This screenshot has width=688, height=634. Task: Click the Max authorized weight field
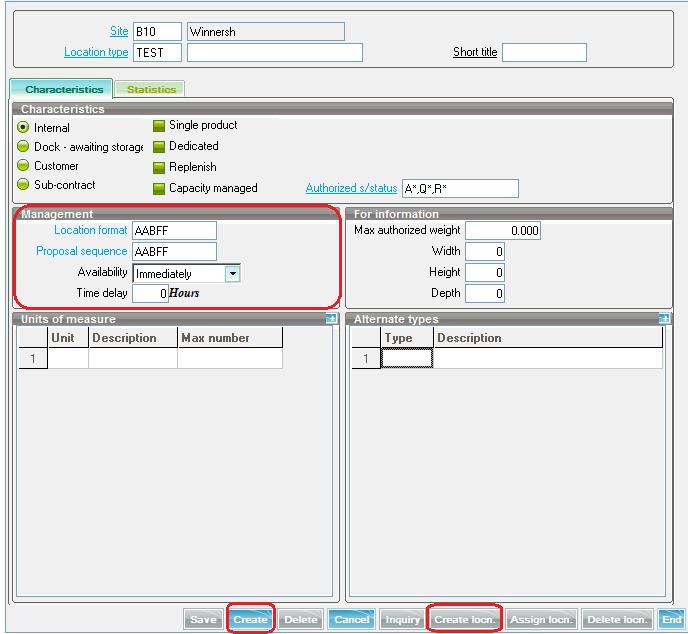click(x=503, y=230)
